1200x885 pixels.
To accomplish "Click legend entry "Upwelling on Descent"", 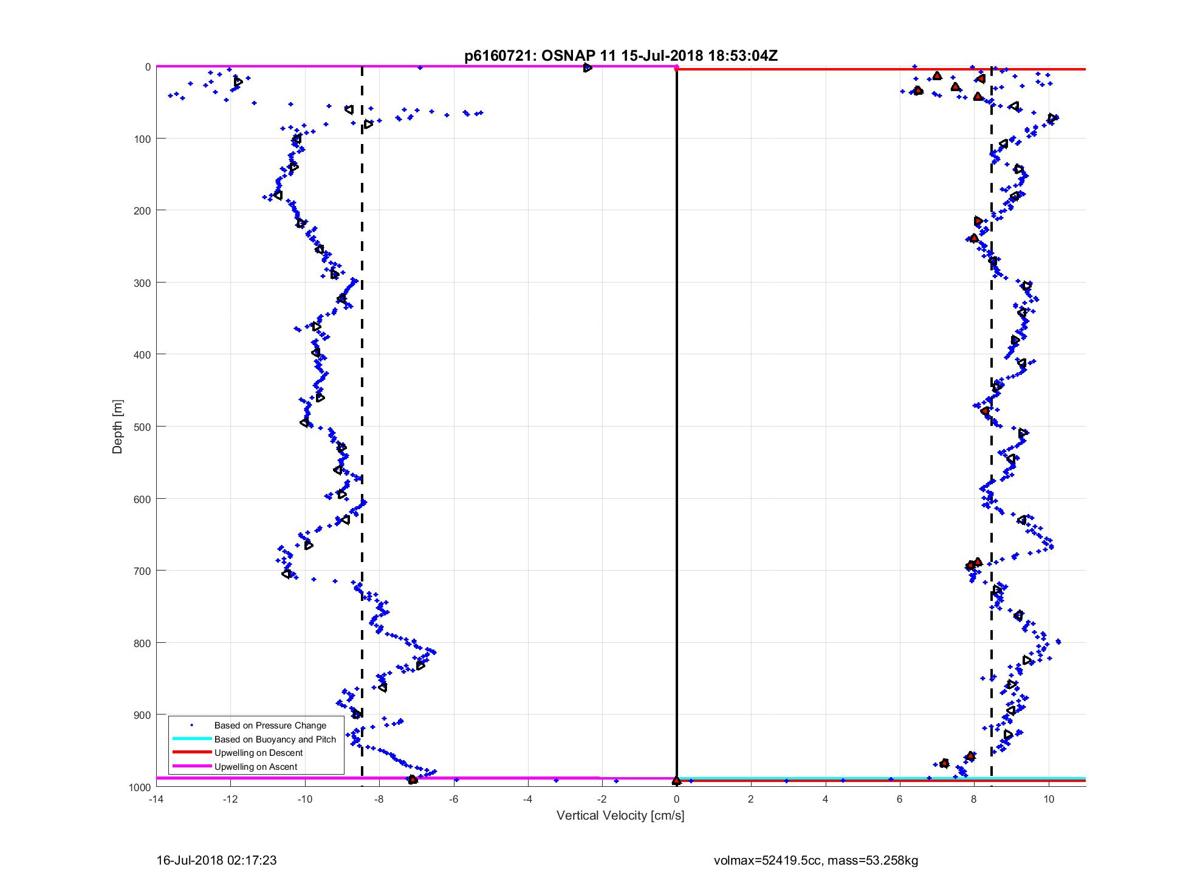I will pyautogui.click(x=258, y=752).
